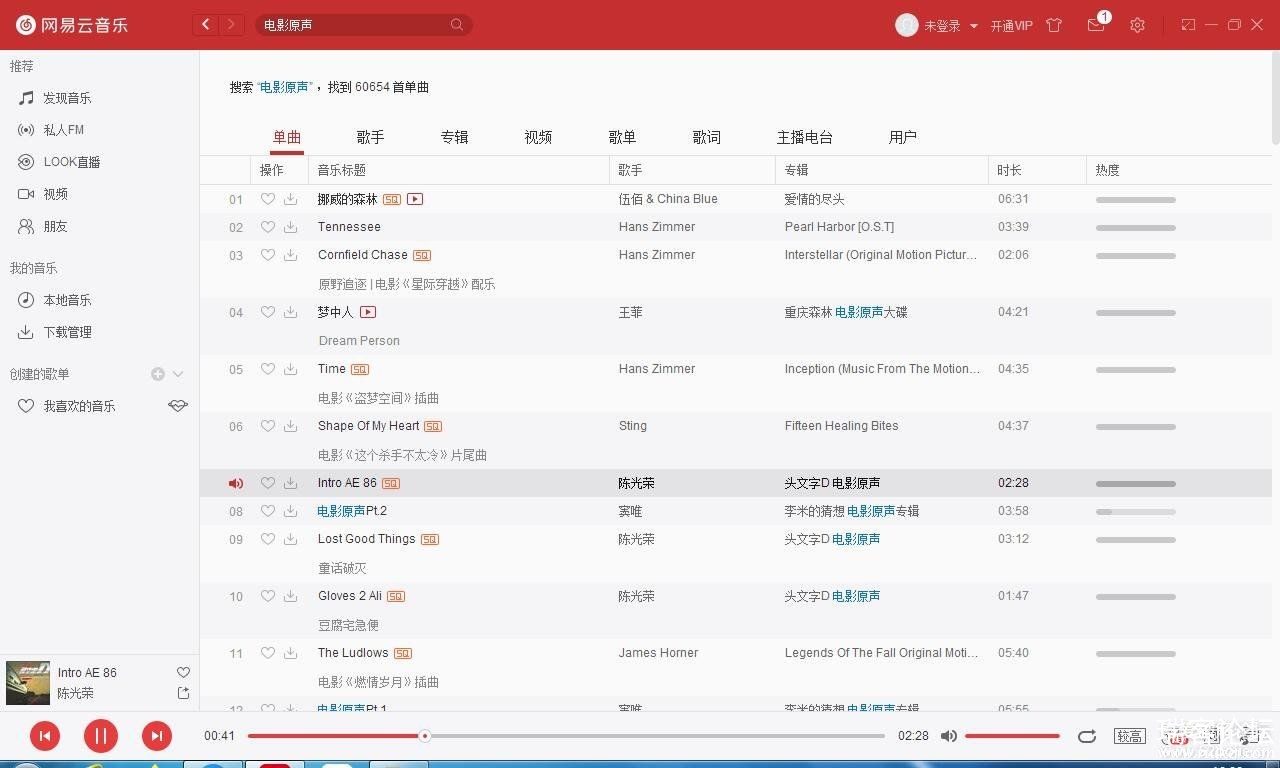1280x768 pixels.
Task: Download the song Gloves 2 Ali
Action: pyautogui.click(x=290, y=596)
